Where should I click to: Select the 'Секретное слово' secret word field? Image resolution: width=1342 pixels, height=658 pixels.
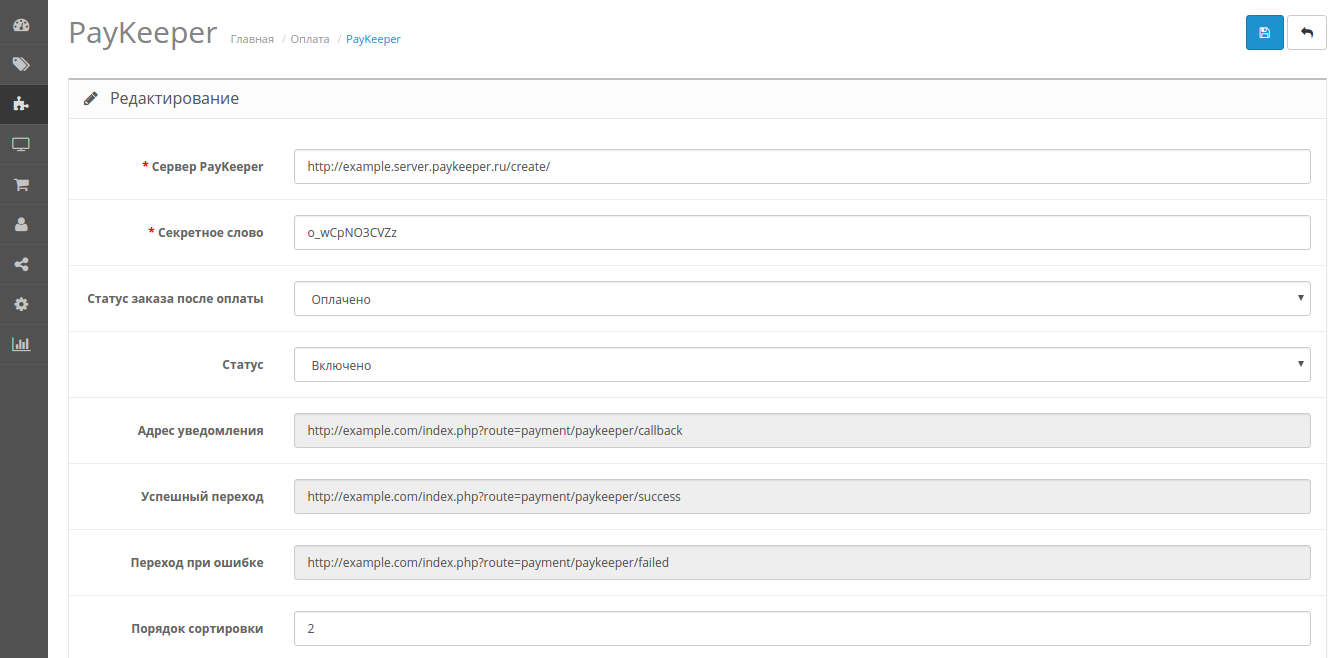coord(800,232)
